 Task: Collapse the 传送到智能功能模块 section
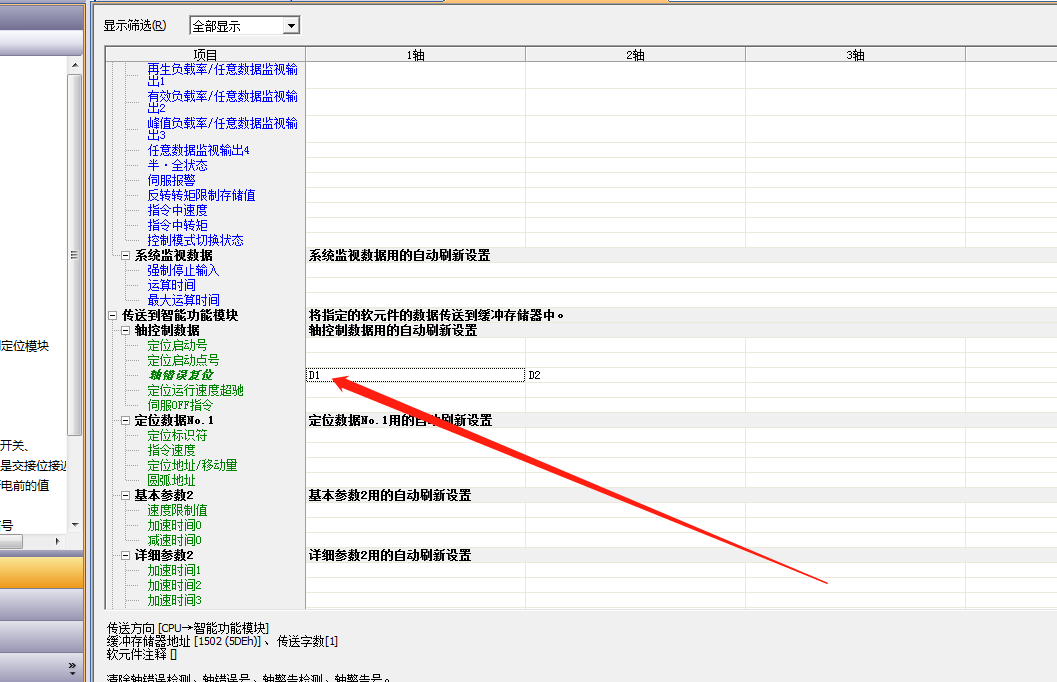(x=112, y=316)
